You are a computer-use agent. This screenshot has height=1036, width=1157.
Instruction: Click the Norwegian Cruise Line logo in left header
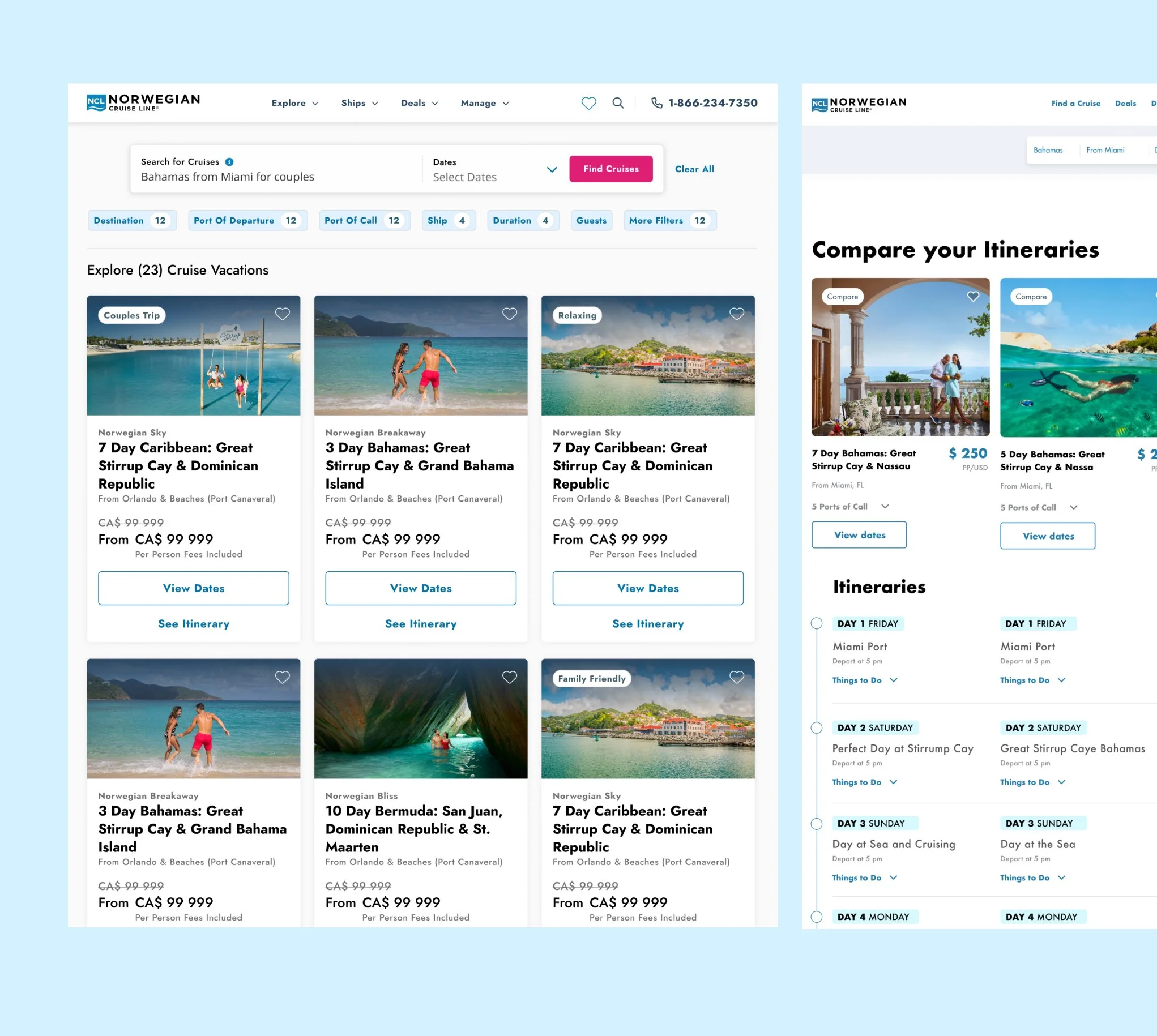pyautogui.click(x=143, y=102)
